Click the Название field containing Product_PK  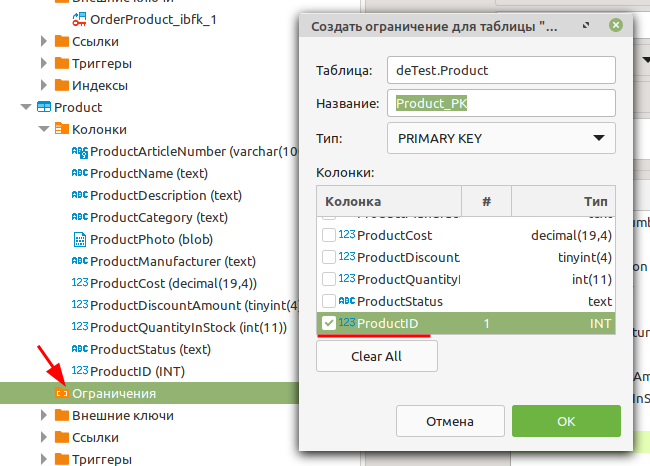[500, 103]
